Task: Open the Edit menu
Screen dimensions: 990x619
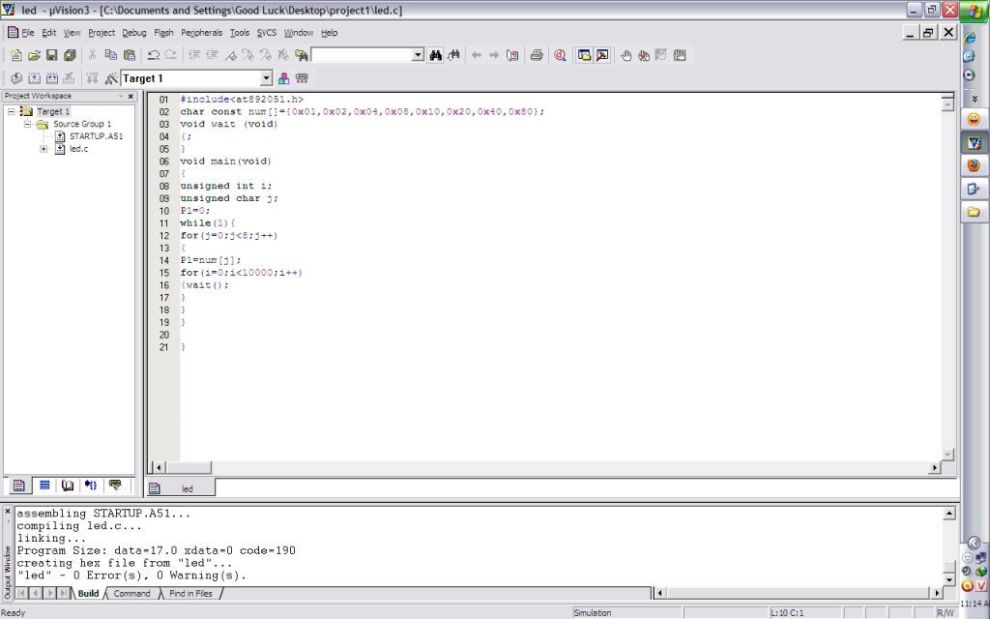Action: [49, 33]
